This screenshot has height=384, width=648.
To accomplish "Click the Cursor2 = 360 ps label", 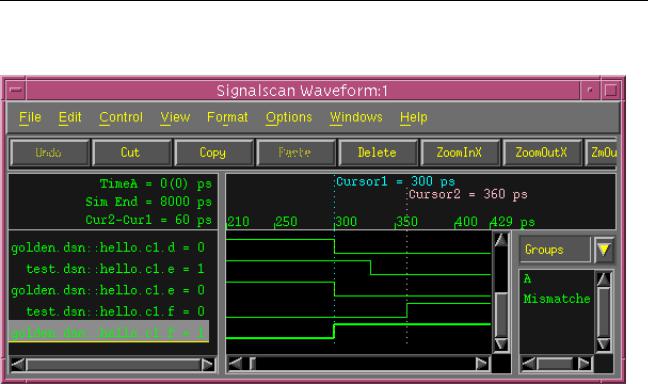I will coord(468,194).
